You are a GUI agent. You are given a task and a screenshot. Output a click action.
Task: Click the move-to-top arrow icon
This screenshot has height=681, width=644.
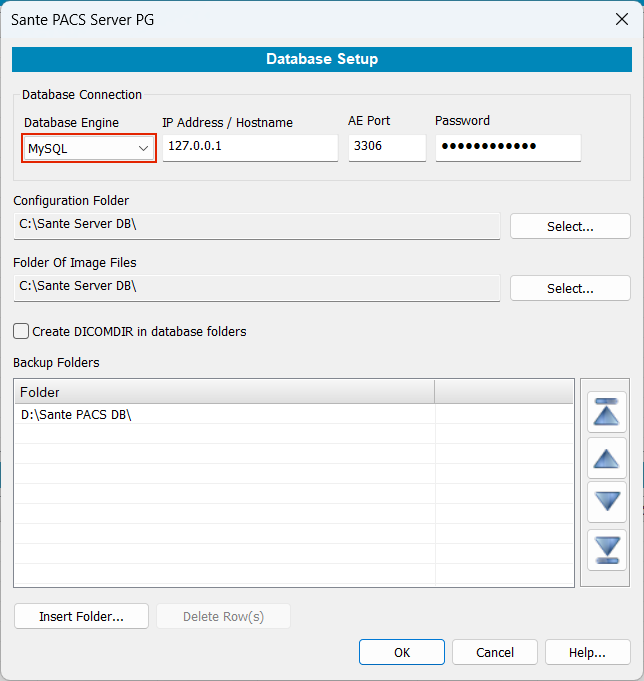(x=607, y=411)
